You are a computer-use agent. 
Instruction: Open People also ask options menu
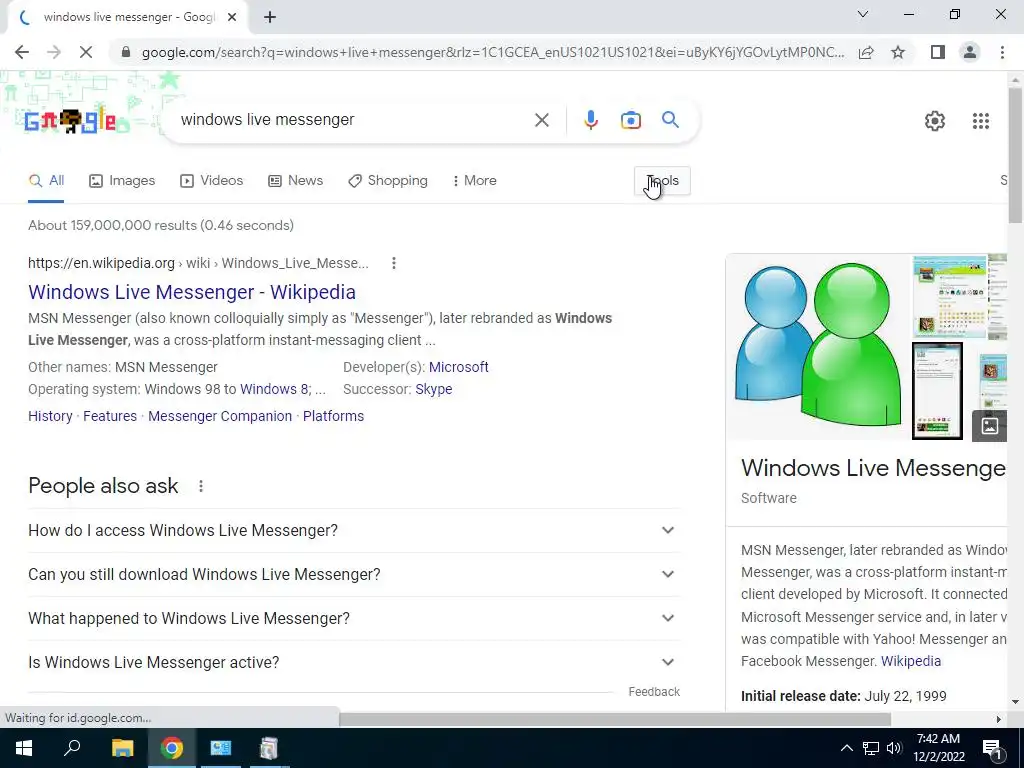200,486
